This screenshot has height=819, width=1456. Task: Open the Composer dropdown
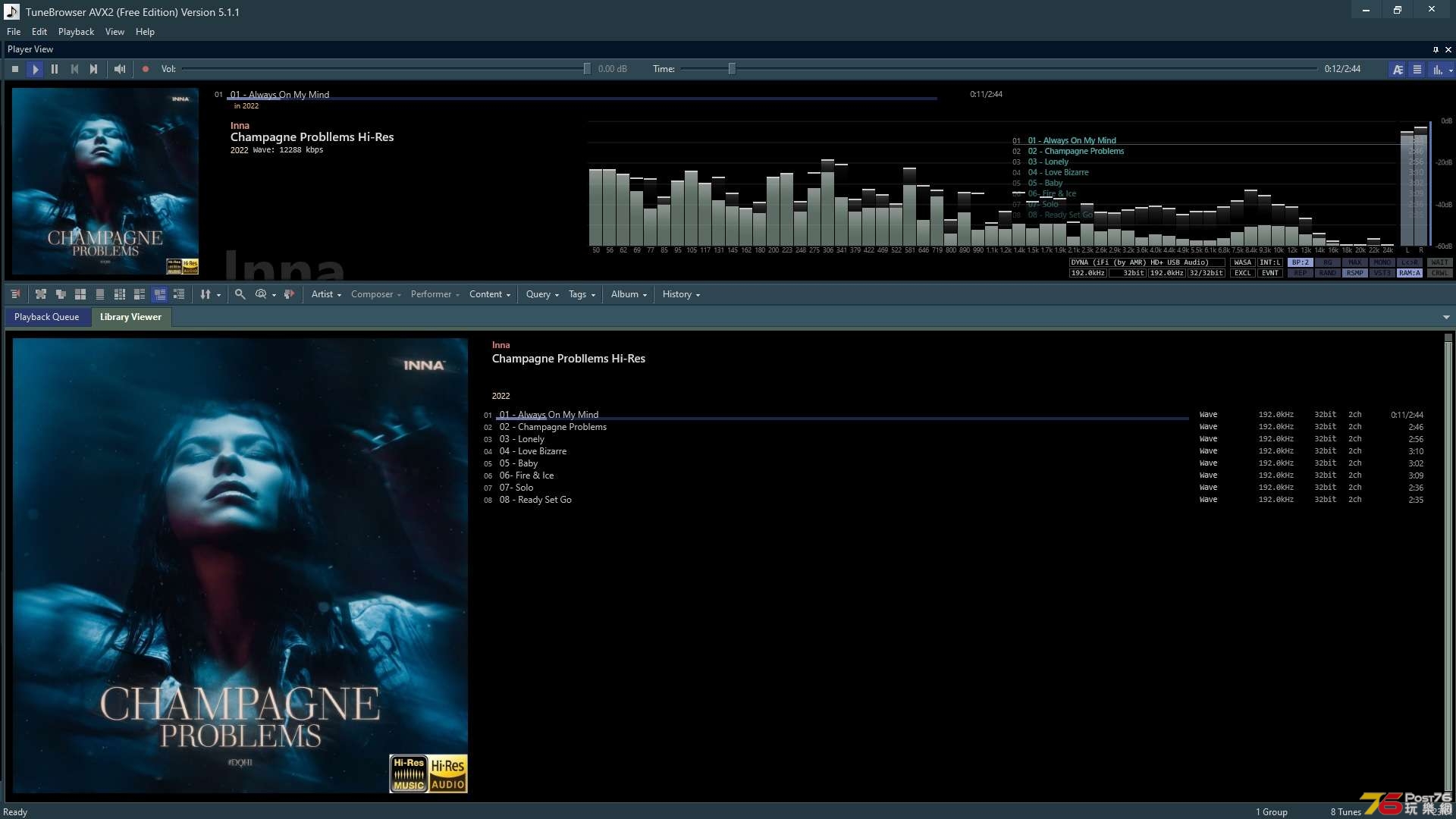tap(375, 294)
